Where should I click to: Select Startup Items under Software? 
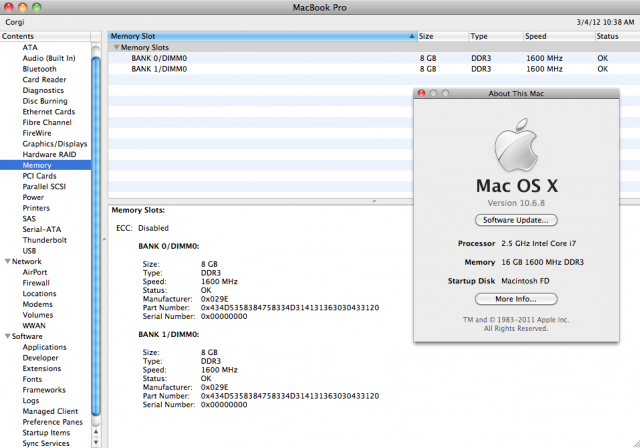[x=46, y=432]
